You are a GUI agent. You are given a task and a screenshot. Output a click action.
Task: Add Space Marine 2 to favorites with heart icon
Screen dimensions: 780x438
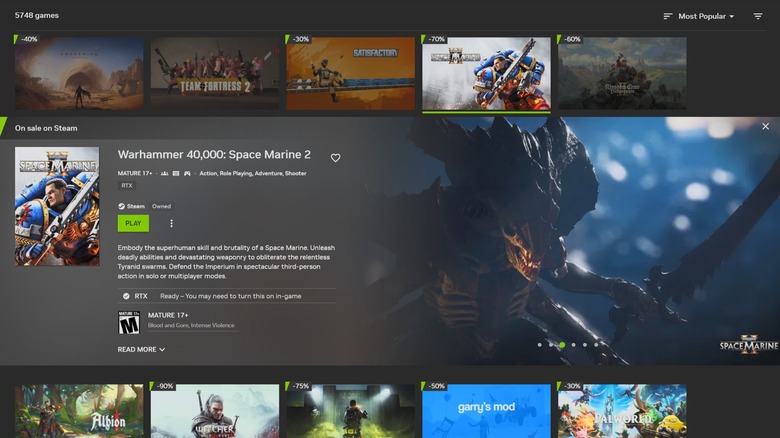(x=335, y=158)
